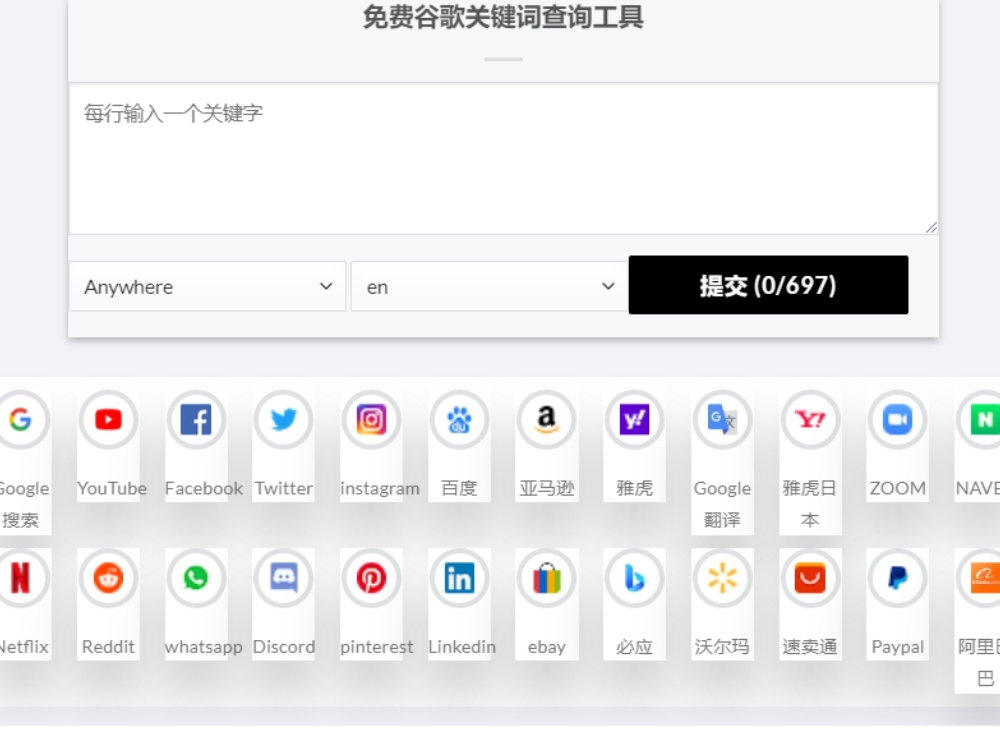Focus the keyword input textarea
This screenshot has height=750, width=1000.
(503, 159)
